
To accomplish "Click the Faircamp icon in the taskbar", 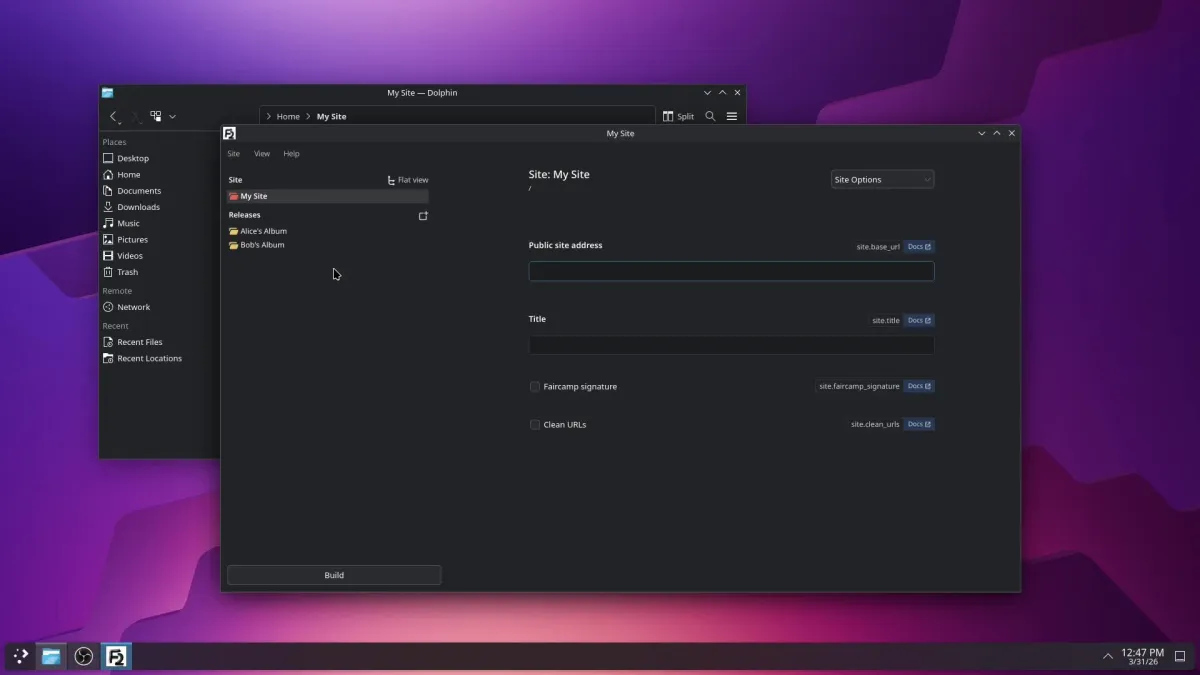I will pyautogui.click(x=117, y=656).
